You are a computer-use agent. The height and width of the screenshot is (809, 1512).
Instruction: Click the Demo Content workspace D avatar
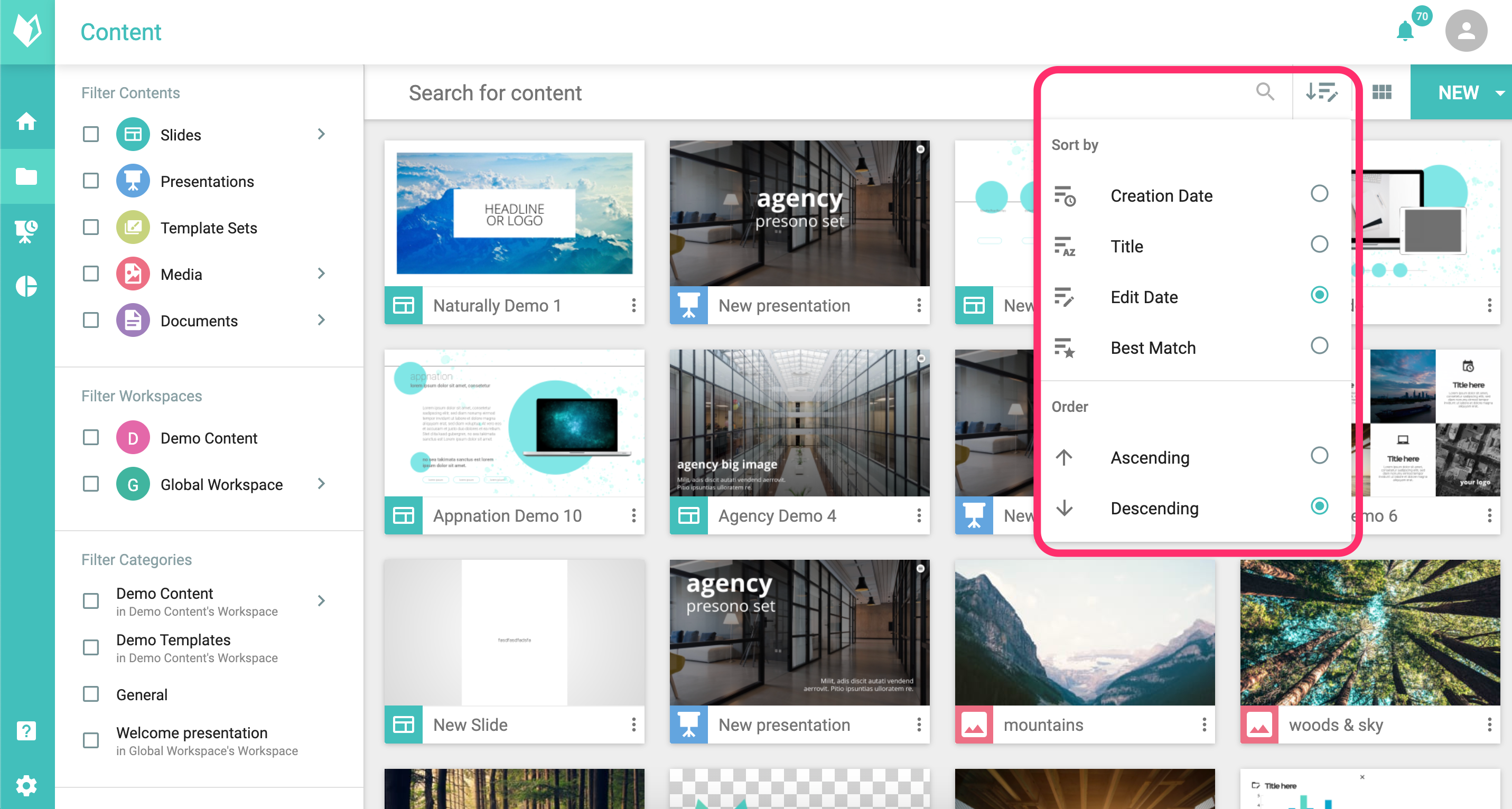(x=133, y=438)
